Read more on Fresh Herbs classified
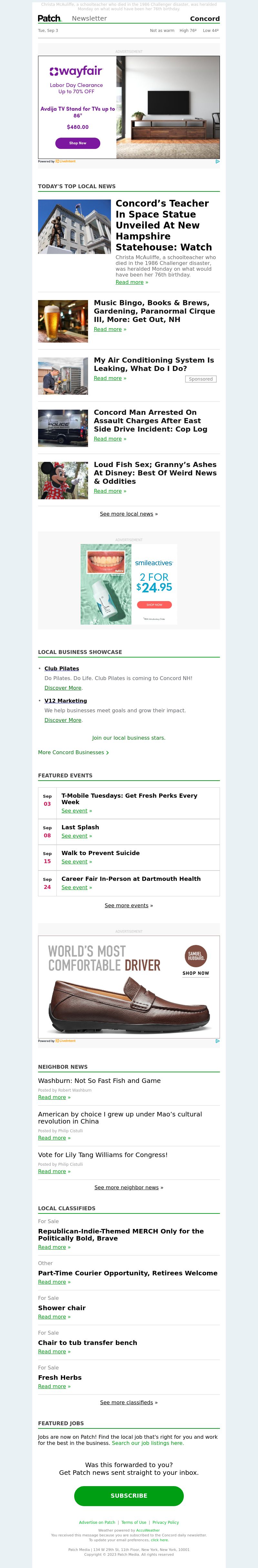Image resolution: width=258 pixels, height=1568 pixels. tap(54, 1387)
